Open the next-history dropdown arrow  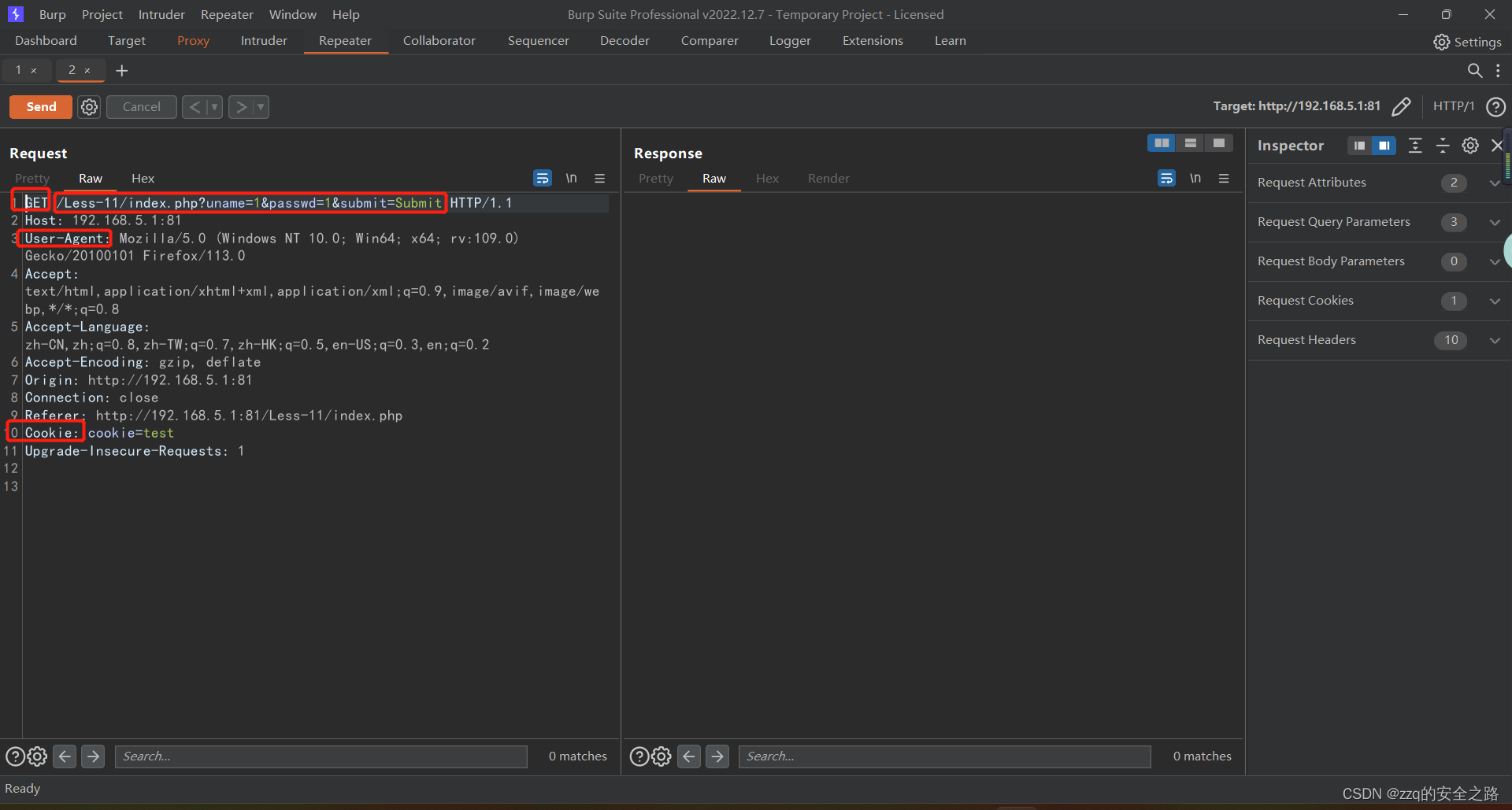[x=261, y=107]
